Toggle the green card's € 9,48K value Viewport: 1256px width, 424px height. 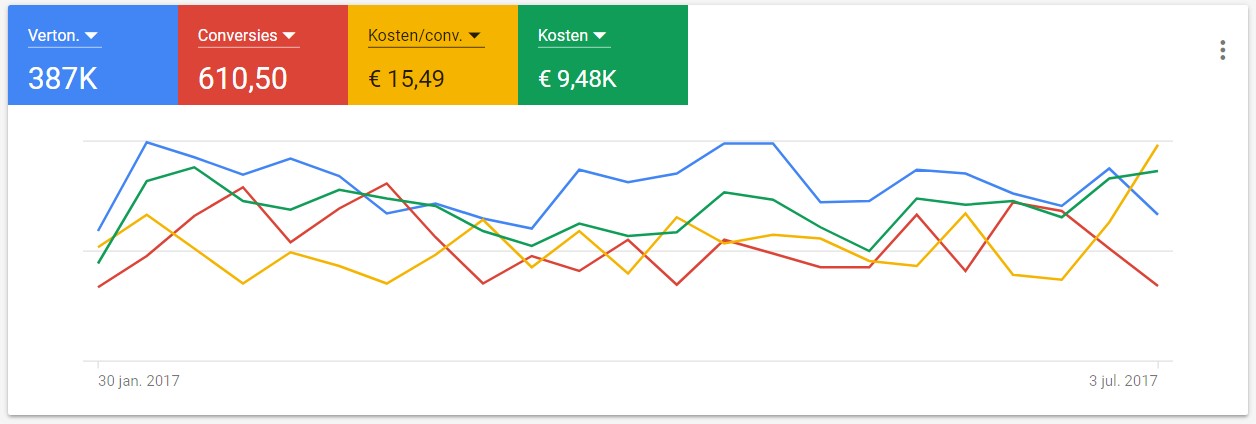(577, 78)
